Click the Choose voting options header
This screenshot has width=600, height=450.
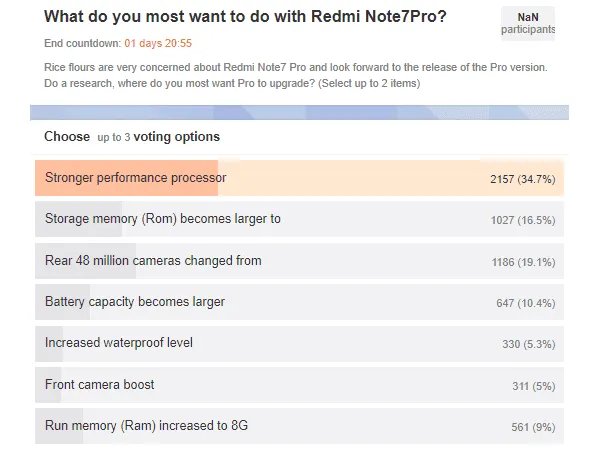pos(132,136)
